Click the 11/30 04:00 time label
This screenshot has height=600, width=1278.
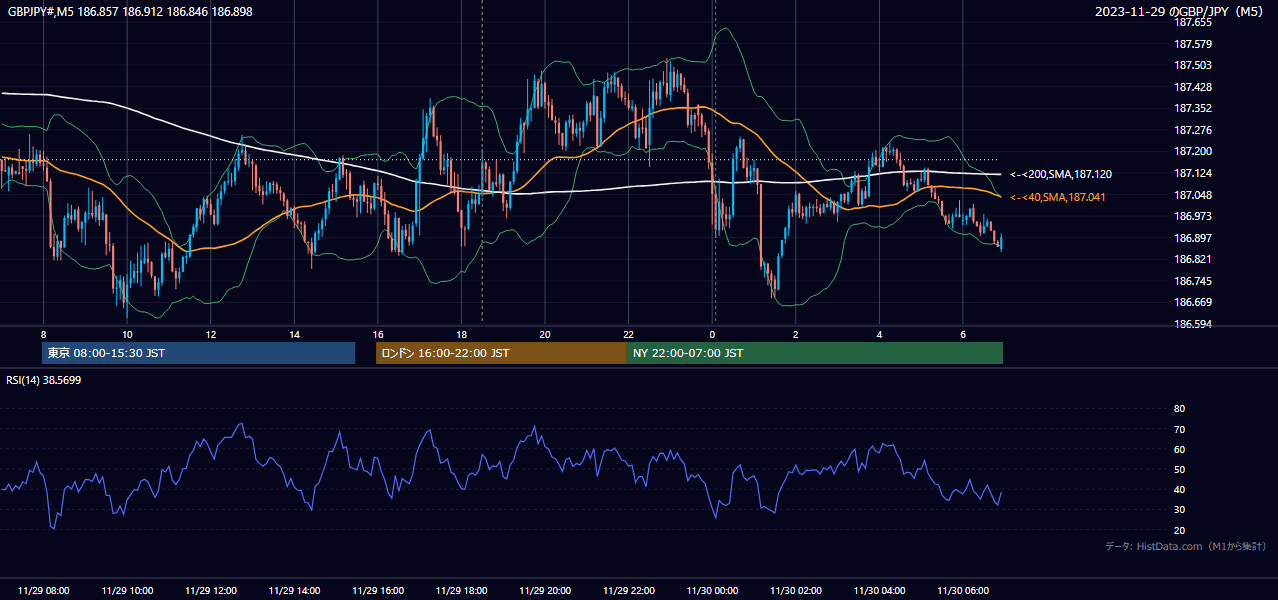click(x=880, y=591)
